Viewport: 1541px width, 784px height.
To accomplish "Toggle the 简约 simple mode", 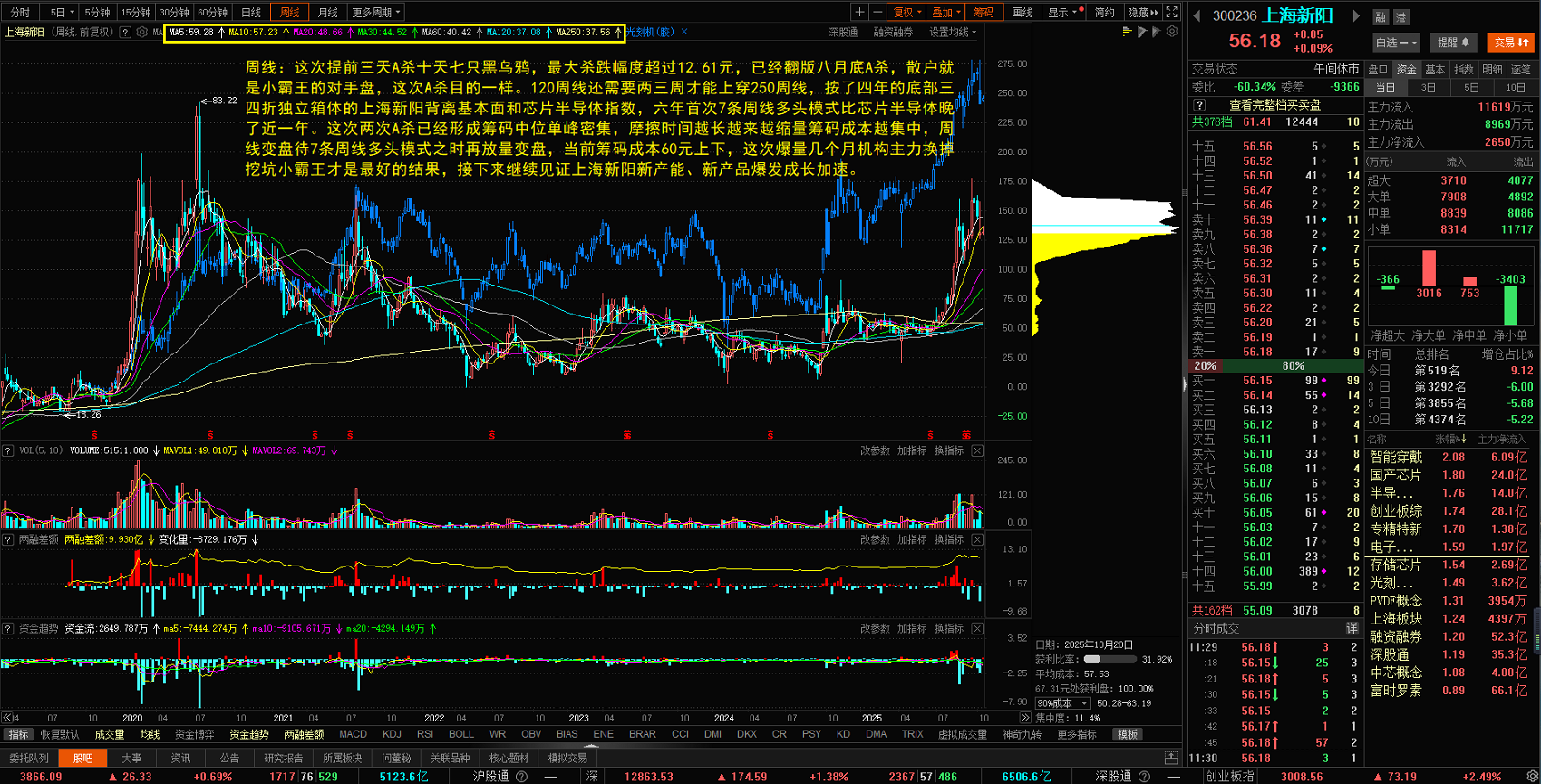I will point(1105,12).
